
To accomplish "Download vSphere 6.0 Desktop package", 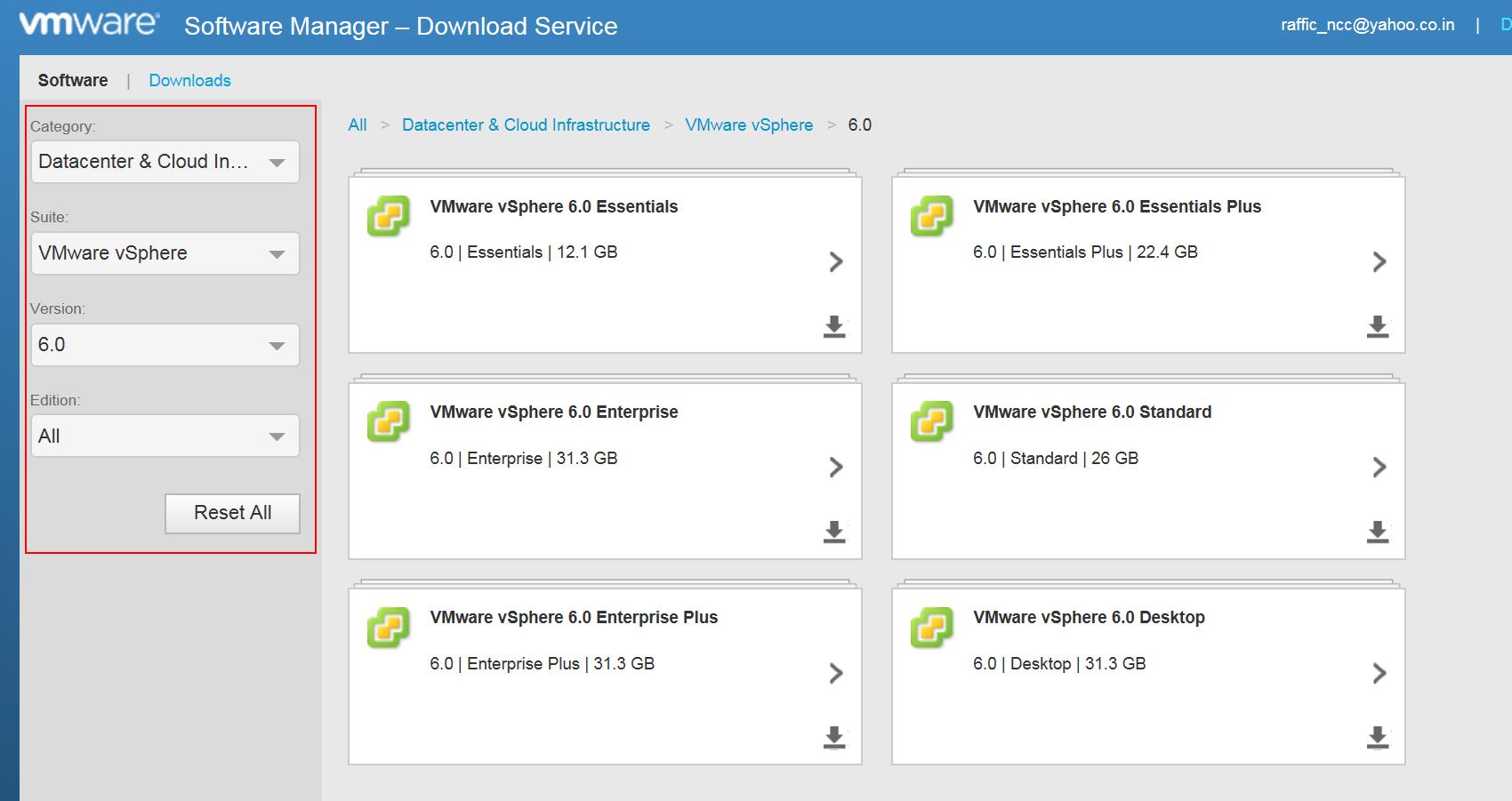I will pos(1378,738).
